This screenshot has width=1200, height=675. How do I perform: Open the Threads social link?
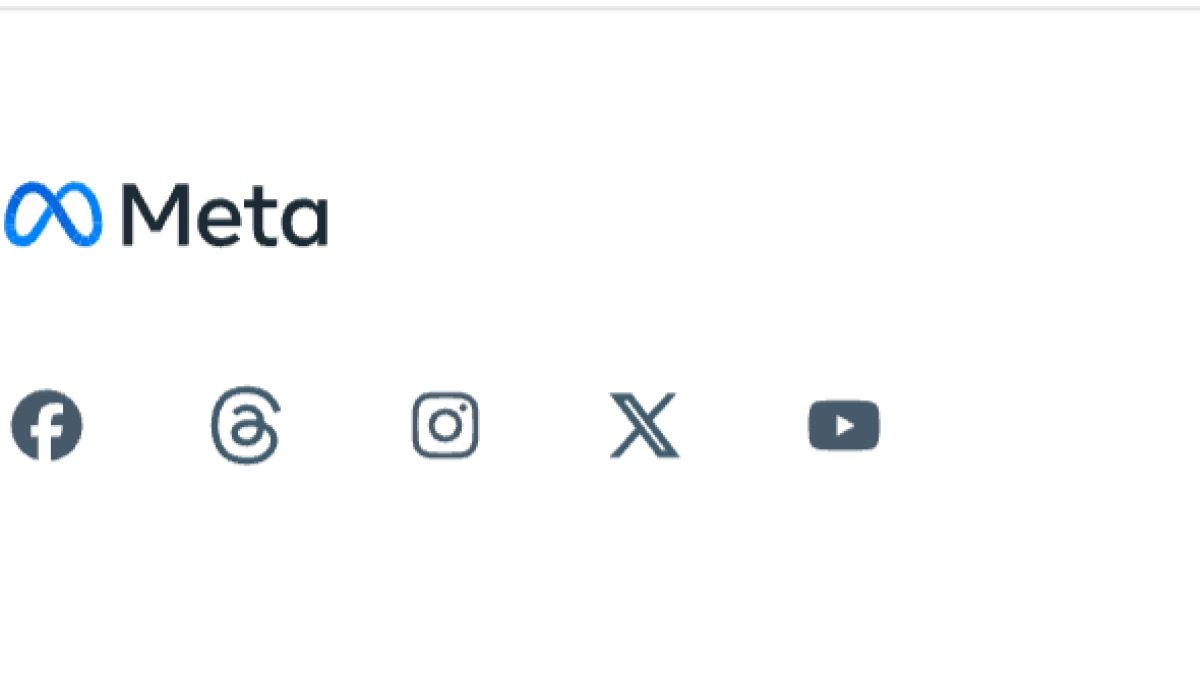tap(246, 425)
